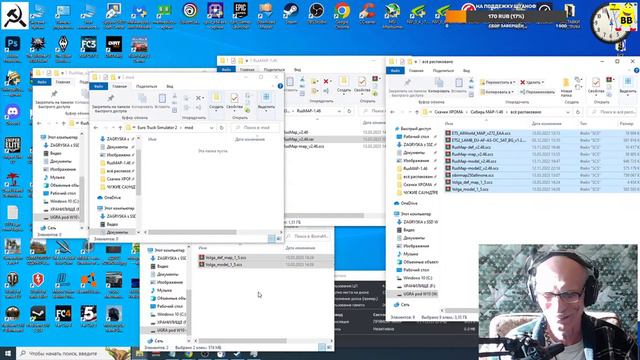This screenshot has height=360, width=640.
Task: Click search field in mod window
Action: pyautogui.click(x=255, y=128)
